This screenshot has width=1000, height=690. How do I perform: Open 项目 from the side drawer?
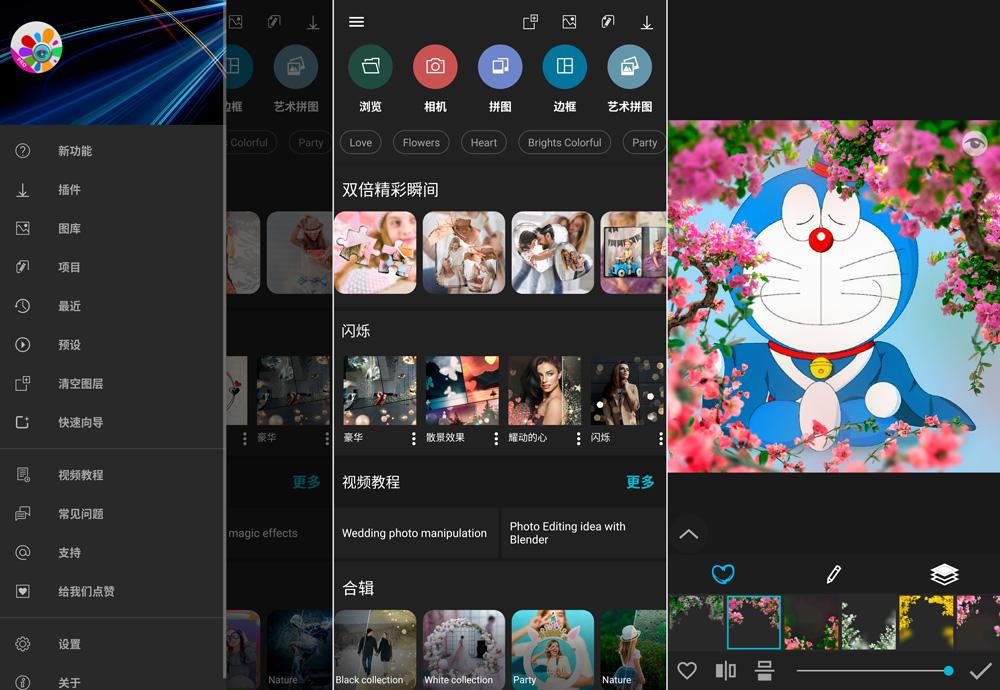tap(112, 267)
